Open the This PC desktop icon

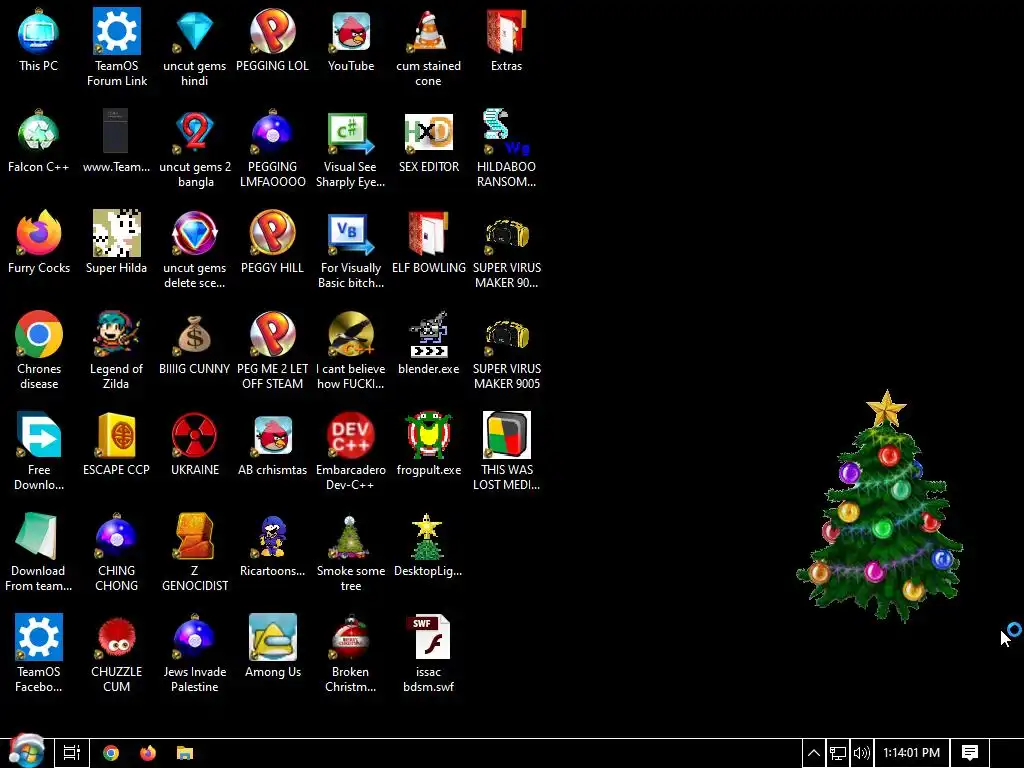click(x=39, y=31)
